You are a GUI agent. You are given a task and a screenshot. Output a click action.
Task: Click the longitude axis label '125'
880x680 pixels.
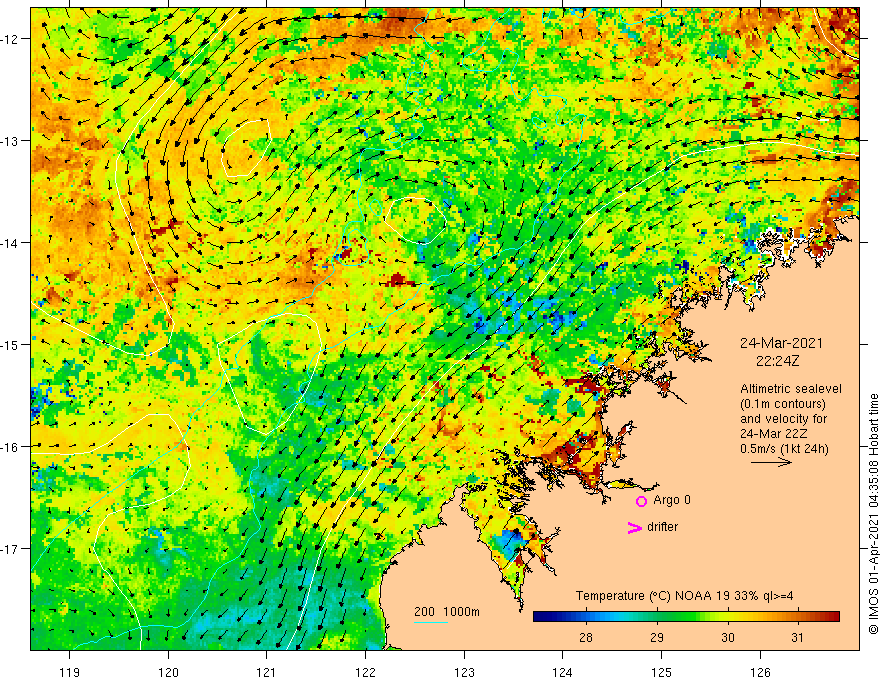tap(661, 672)
